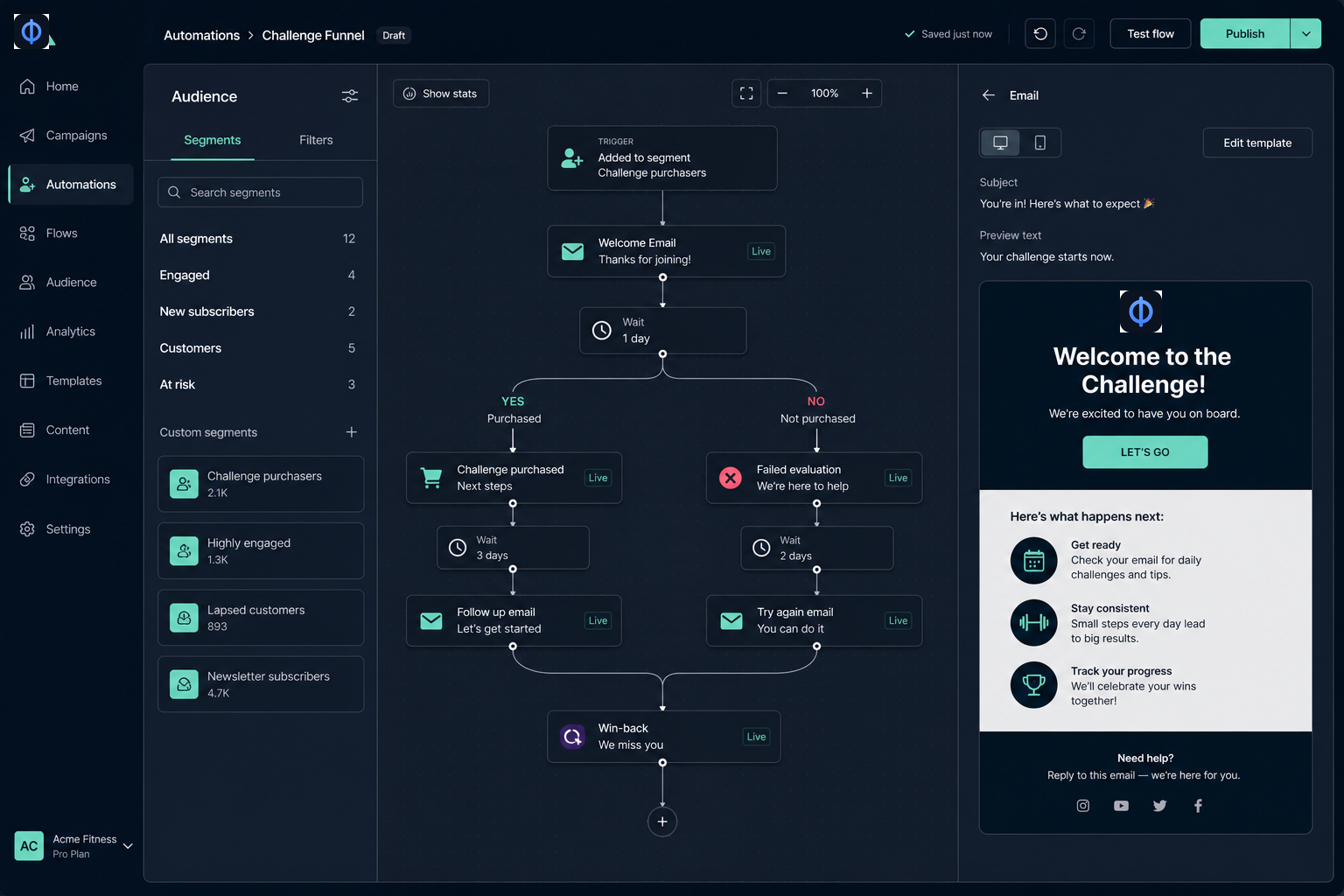Select the New subscribers row
This screenshot has height=896, width=1344.
click(x=260, y=311)
